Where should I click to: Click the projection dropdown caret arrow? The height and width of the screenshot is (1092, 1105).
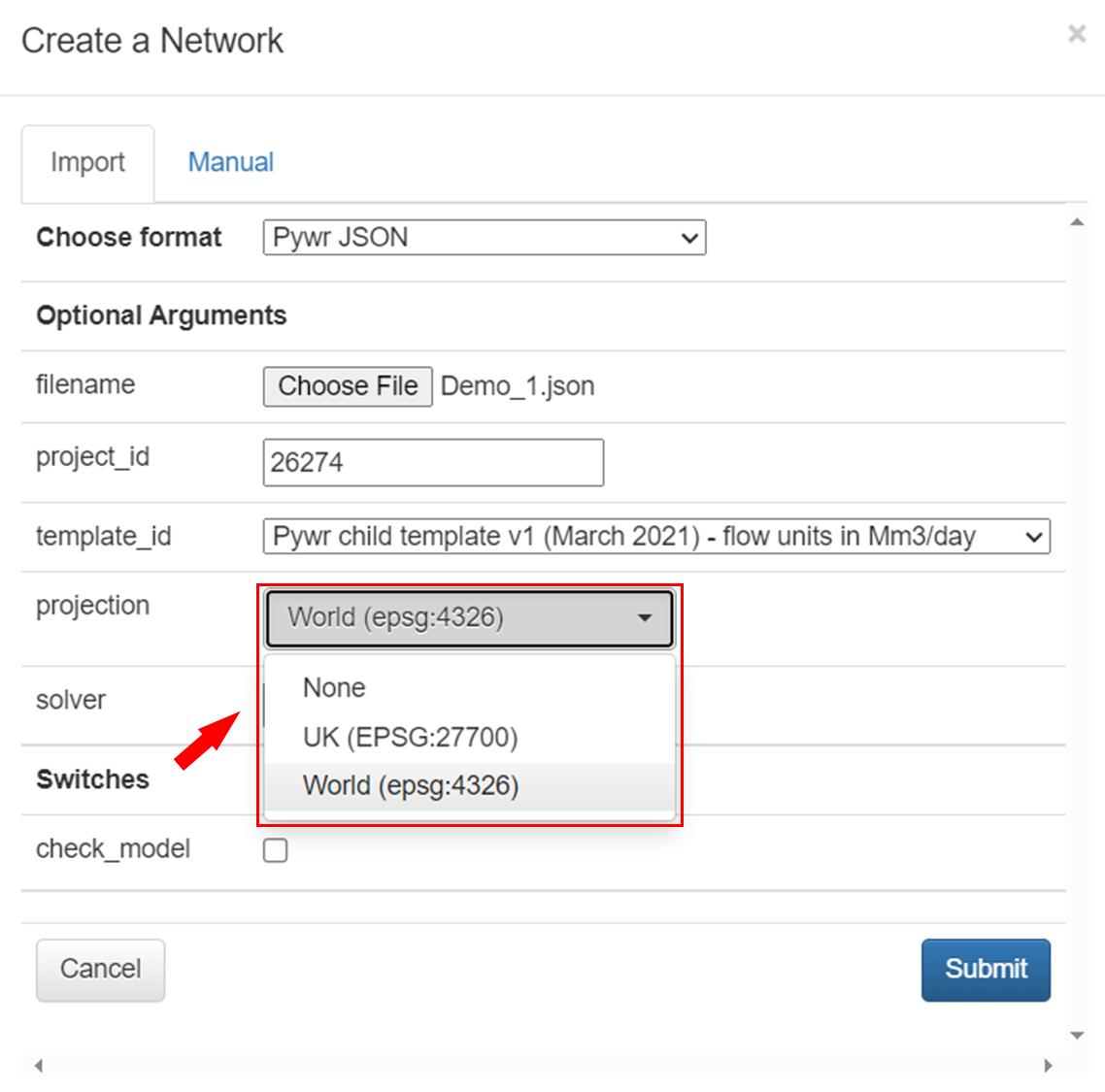645,618
